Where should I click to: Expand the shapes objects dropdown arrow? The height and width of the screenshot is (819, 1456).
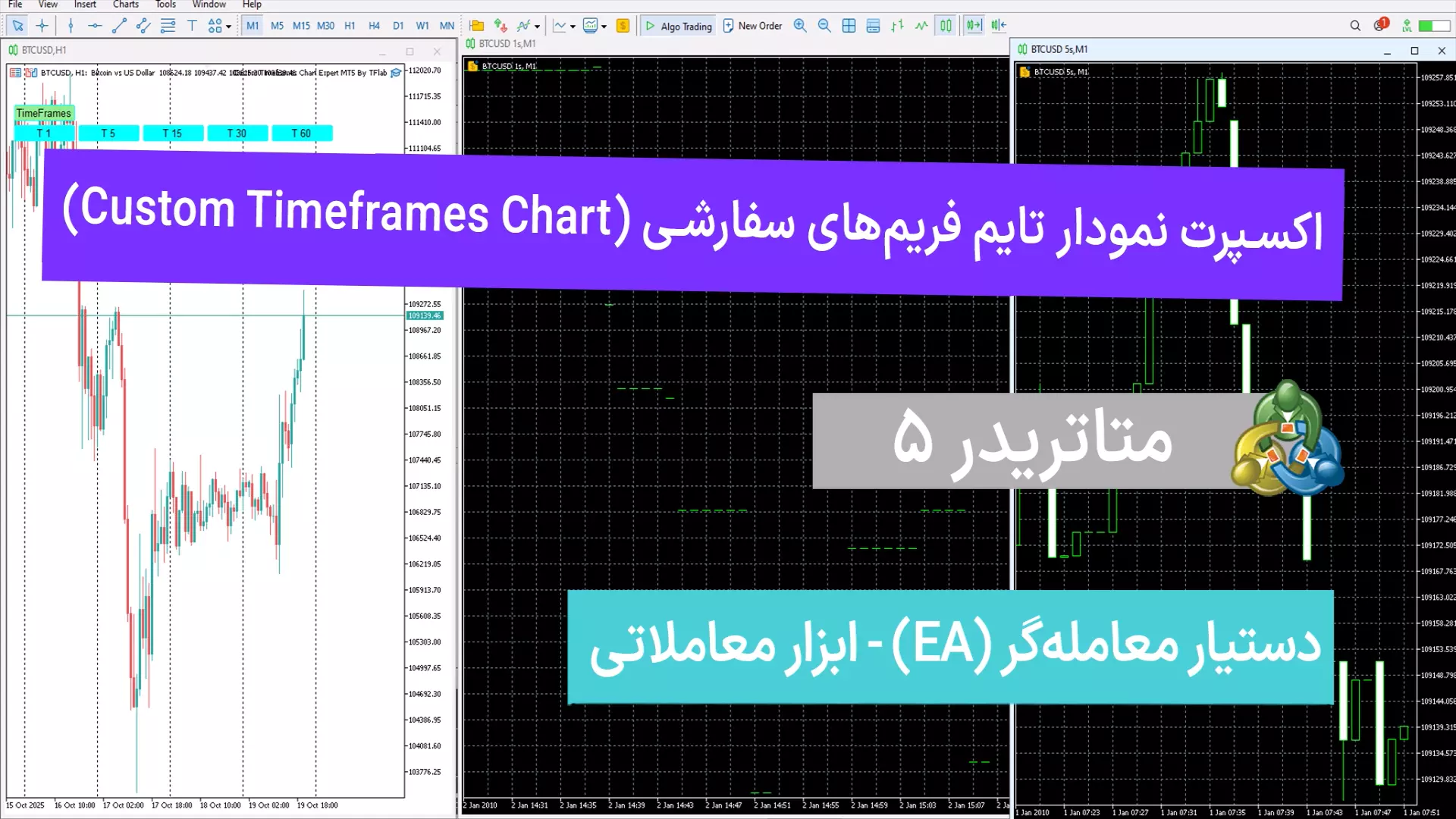(228, 27)
